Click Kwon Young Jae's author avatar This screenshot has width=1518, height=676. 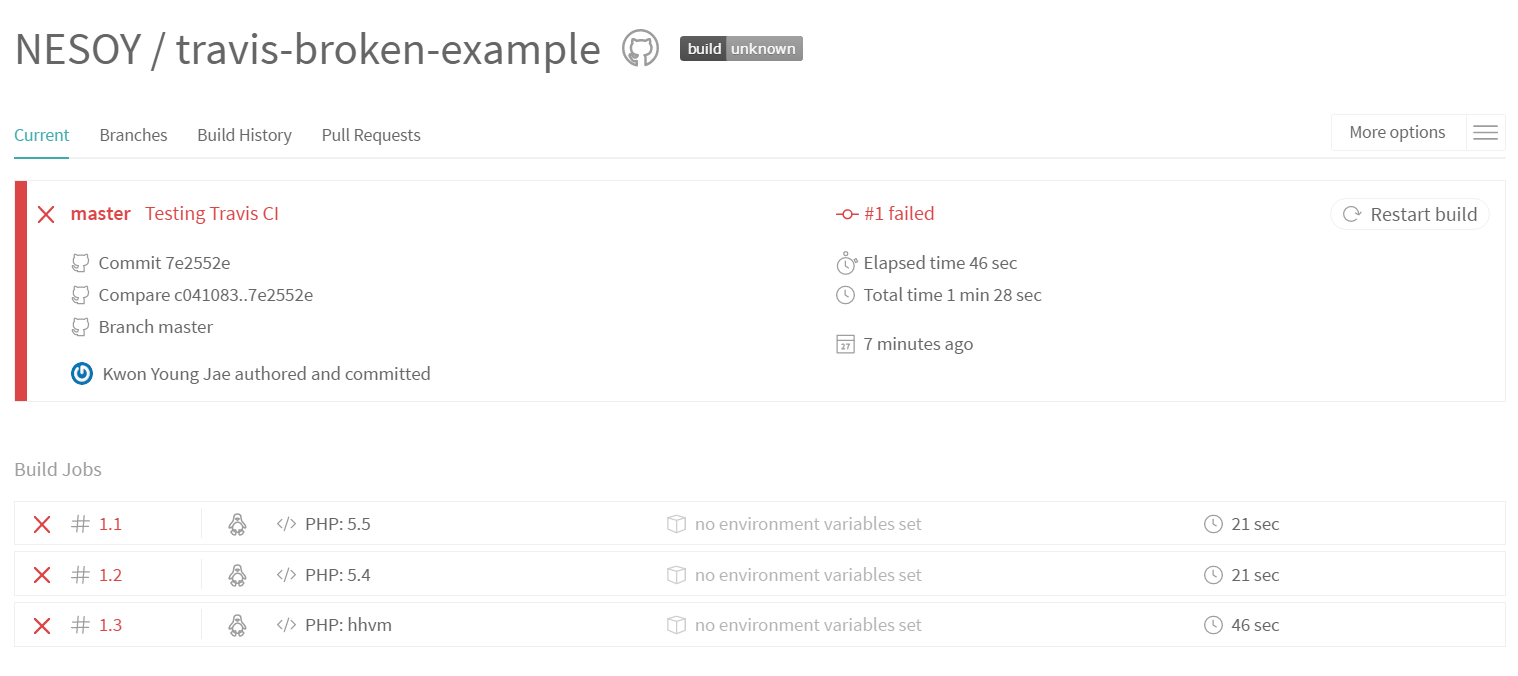(x=82, y=374)
